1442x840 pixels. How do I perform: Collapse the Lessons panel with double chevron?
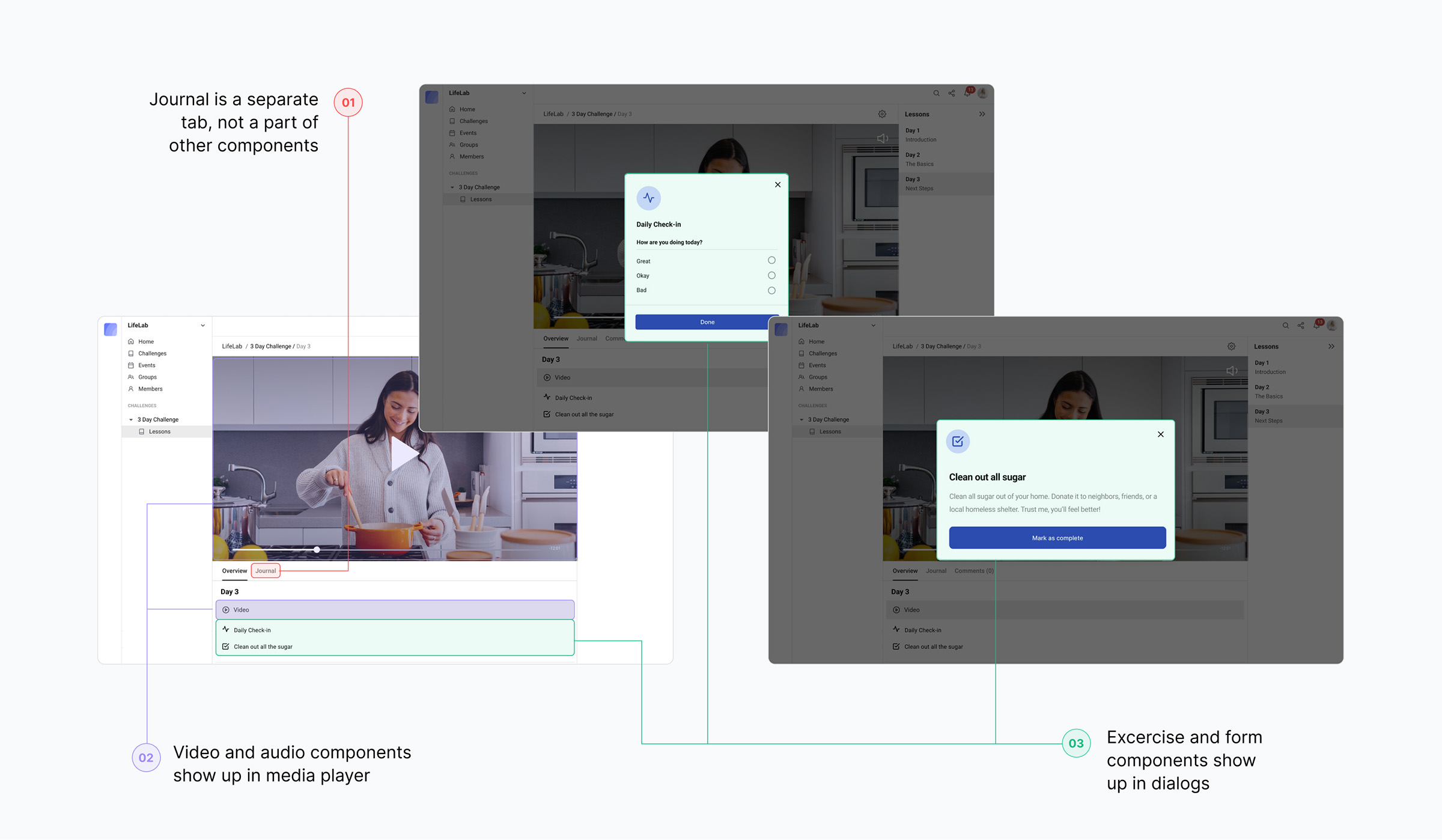(982, 114)
